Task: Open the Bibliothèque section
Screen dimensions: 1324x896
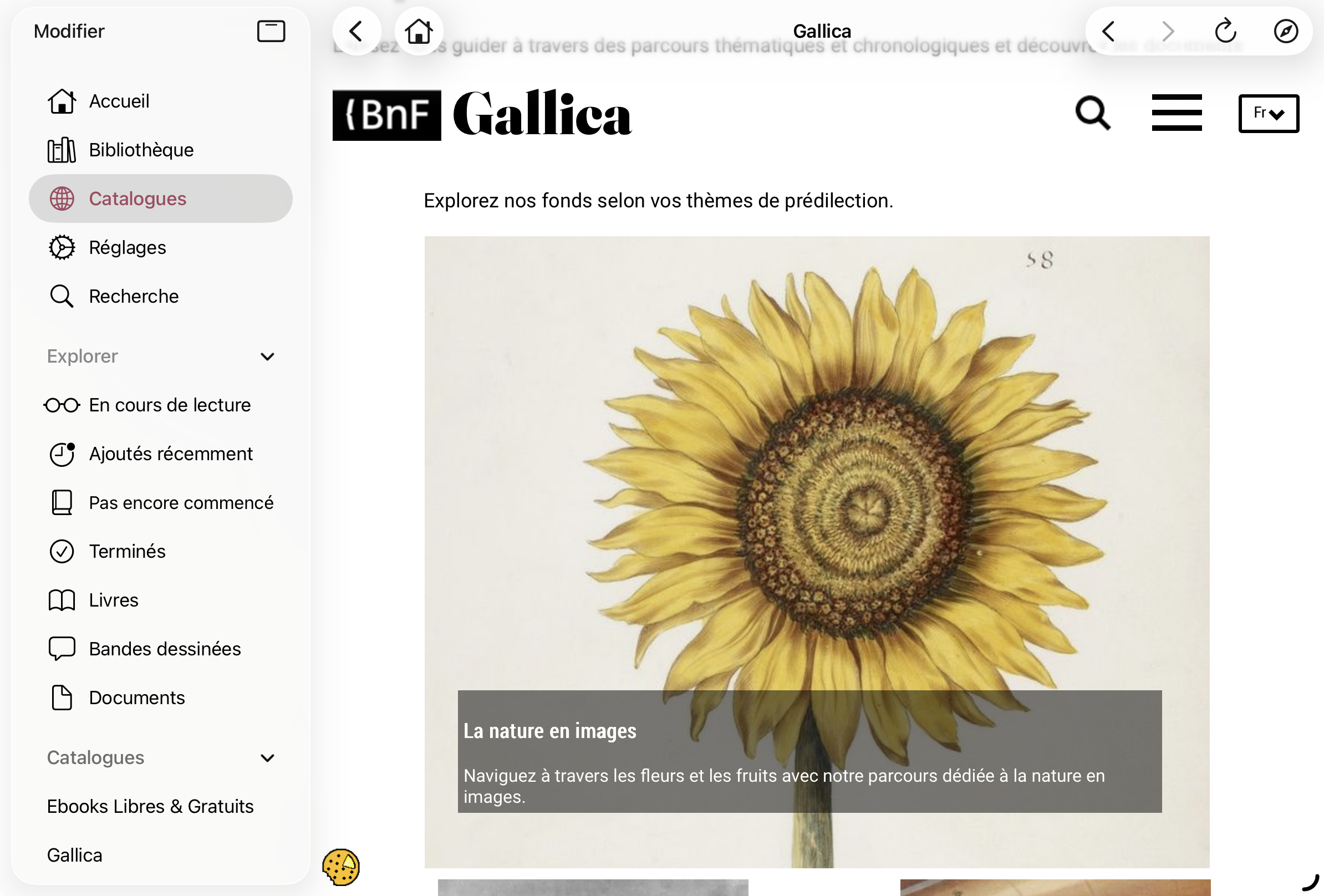Action: [x=161, y=150]
